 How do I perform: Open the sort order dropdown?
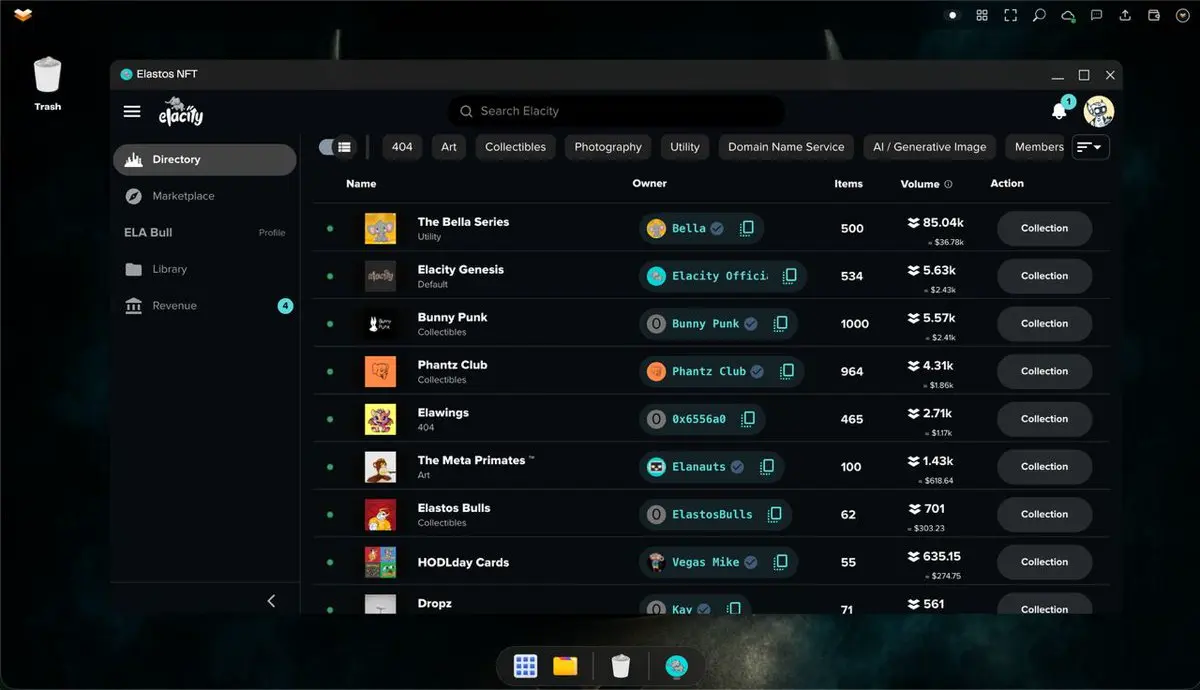tap(1090, 147)
